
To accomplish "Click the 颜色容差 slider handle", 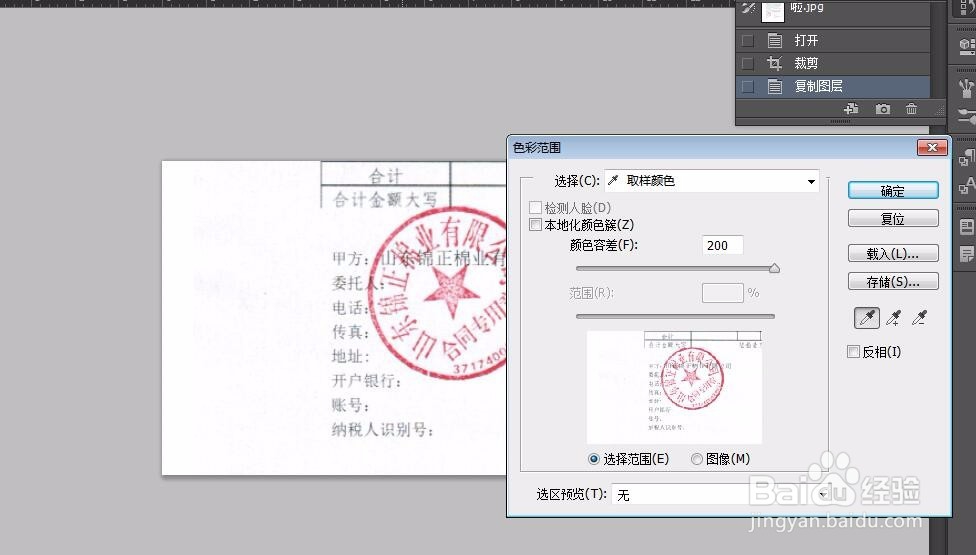I will [x=774, y=268].
